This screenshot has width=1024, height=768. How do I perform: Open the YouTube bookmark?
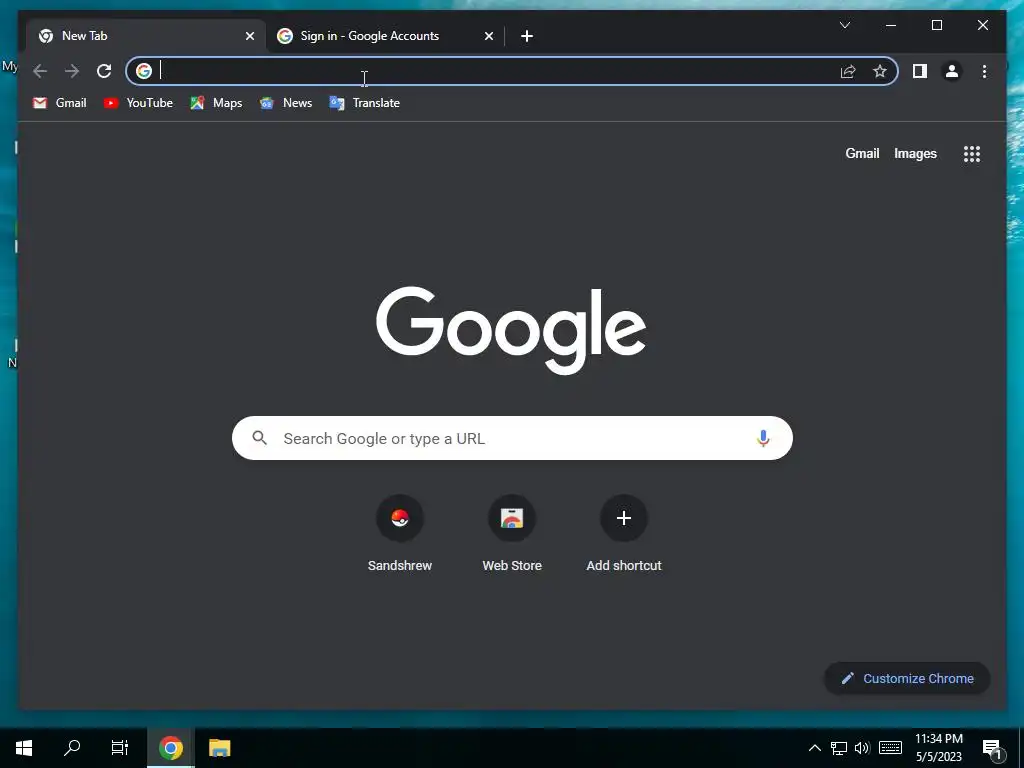click(138, 103)
